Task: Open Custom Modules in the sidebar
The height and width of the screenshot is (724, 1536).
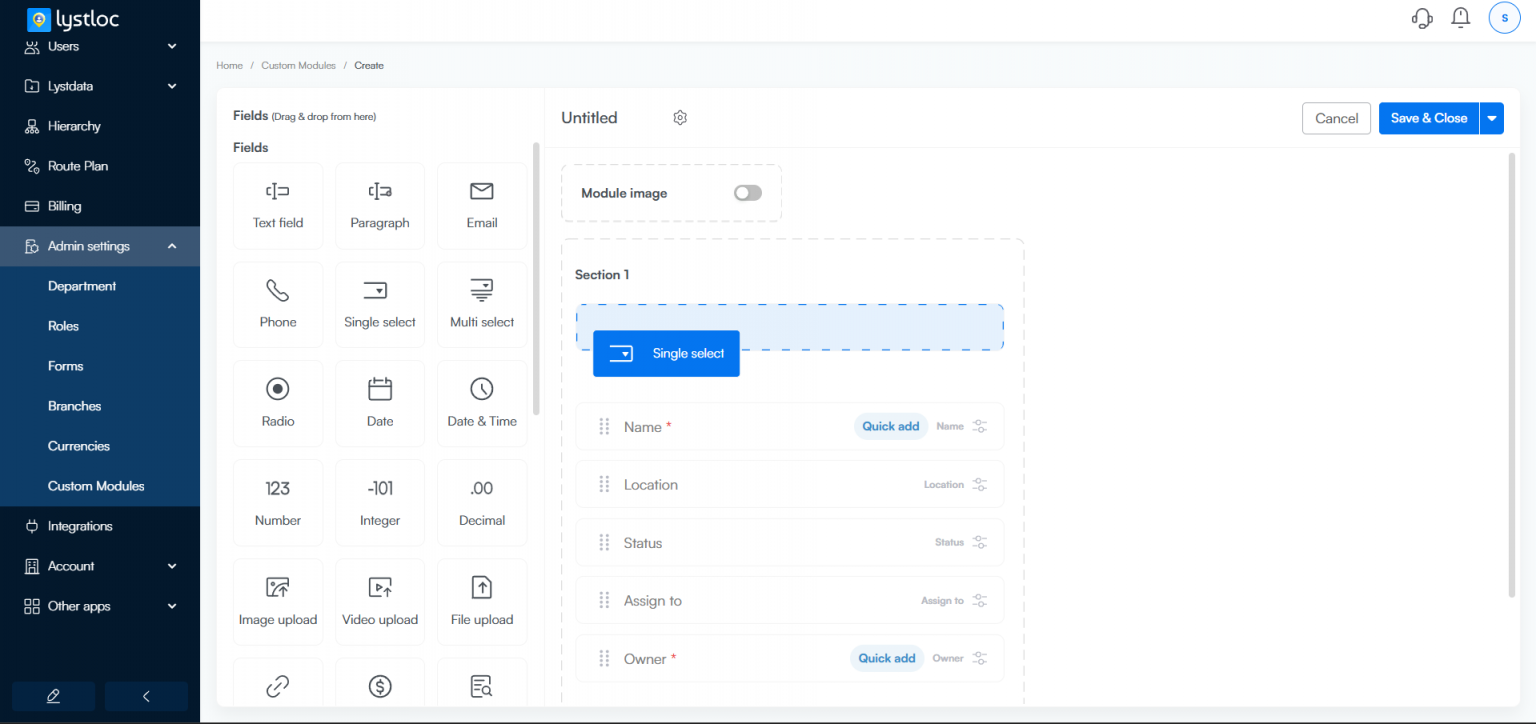Action: (96, 486)
